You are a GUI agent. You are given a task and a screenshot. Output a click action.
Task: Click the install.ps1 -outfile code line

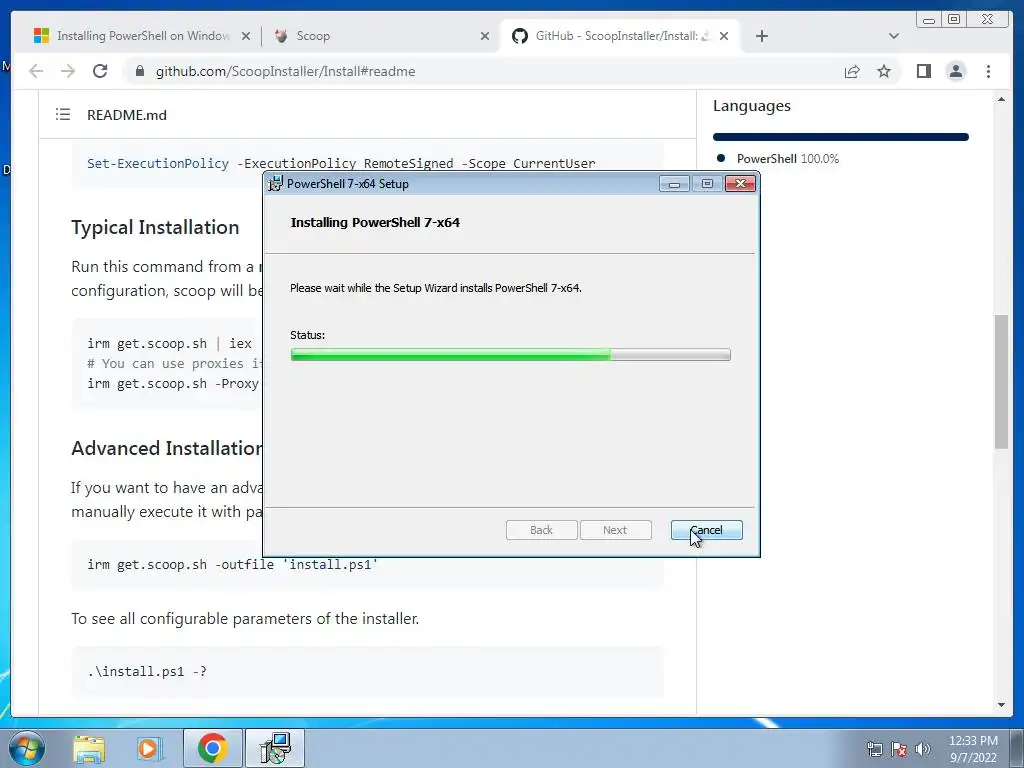232,564
